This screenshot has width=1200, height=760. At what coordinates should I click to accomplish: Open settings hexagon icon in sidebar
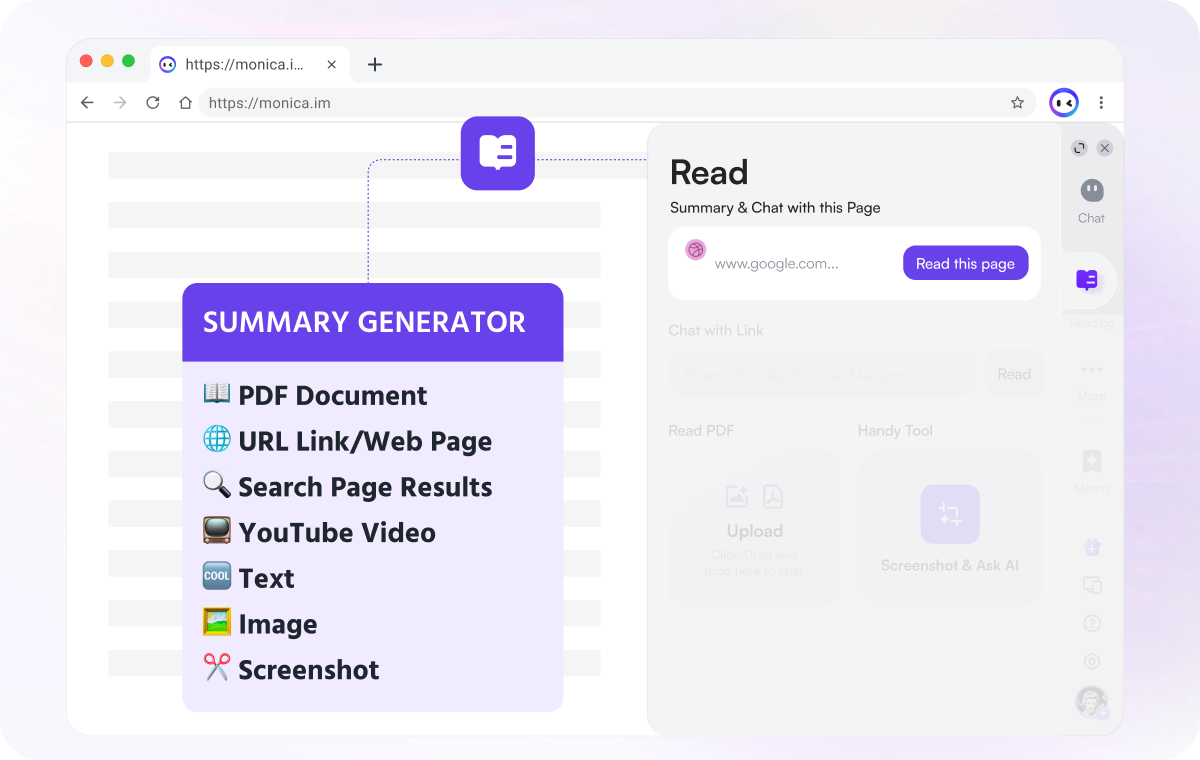click(1092, 661)
